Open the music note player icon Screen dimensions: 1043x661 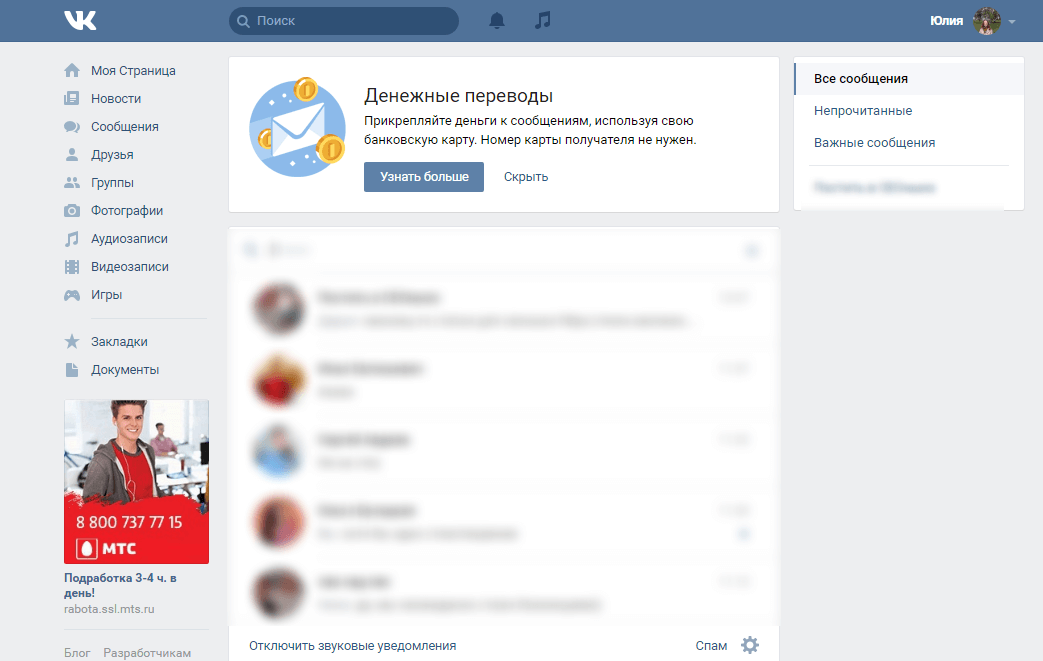[542, 21]
